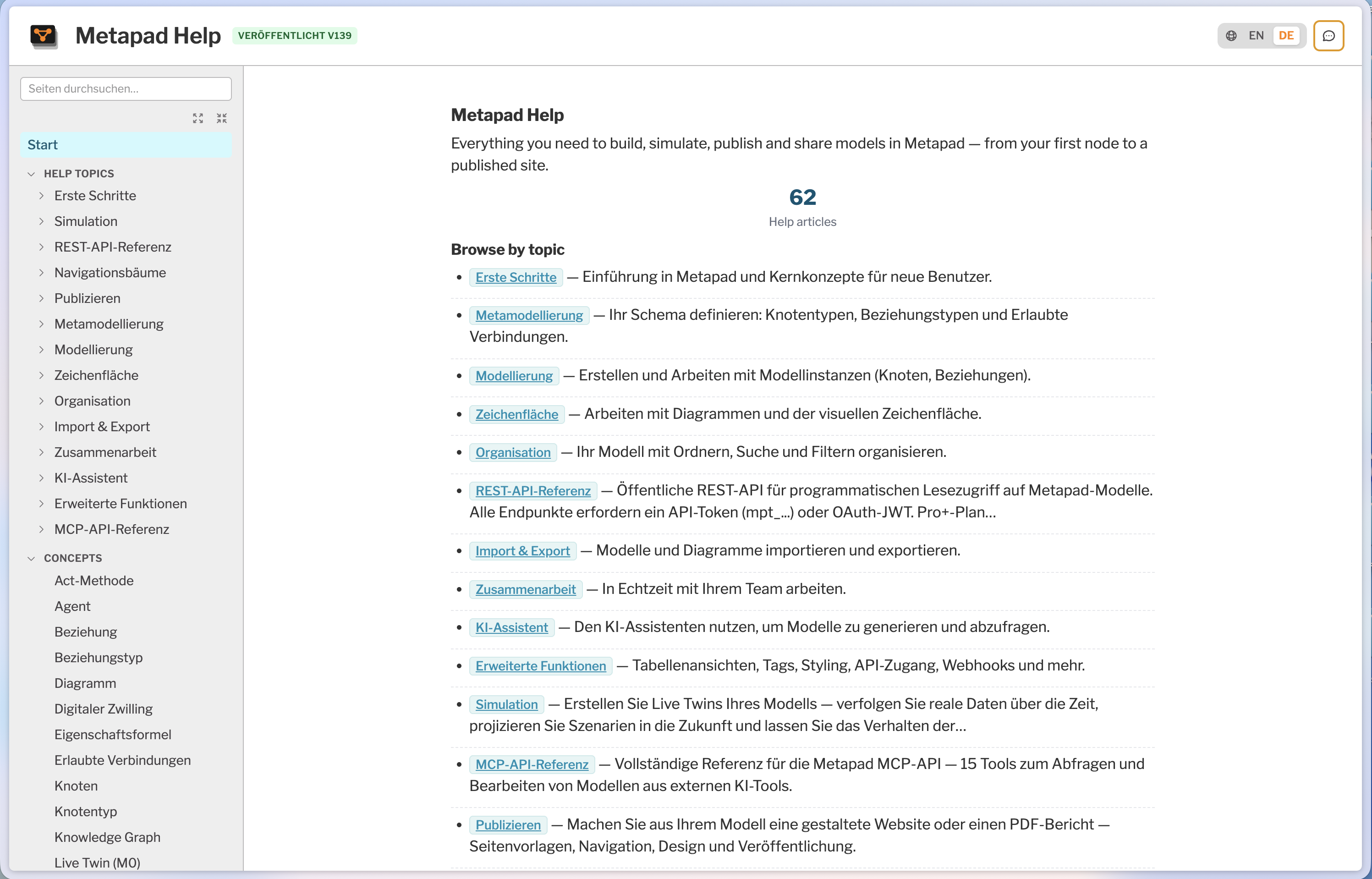This screenshot has width=1372, height=879.
Task: Open Erste Schritte in the sidebar
Action: tap(95, 196)
